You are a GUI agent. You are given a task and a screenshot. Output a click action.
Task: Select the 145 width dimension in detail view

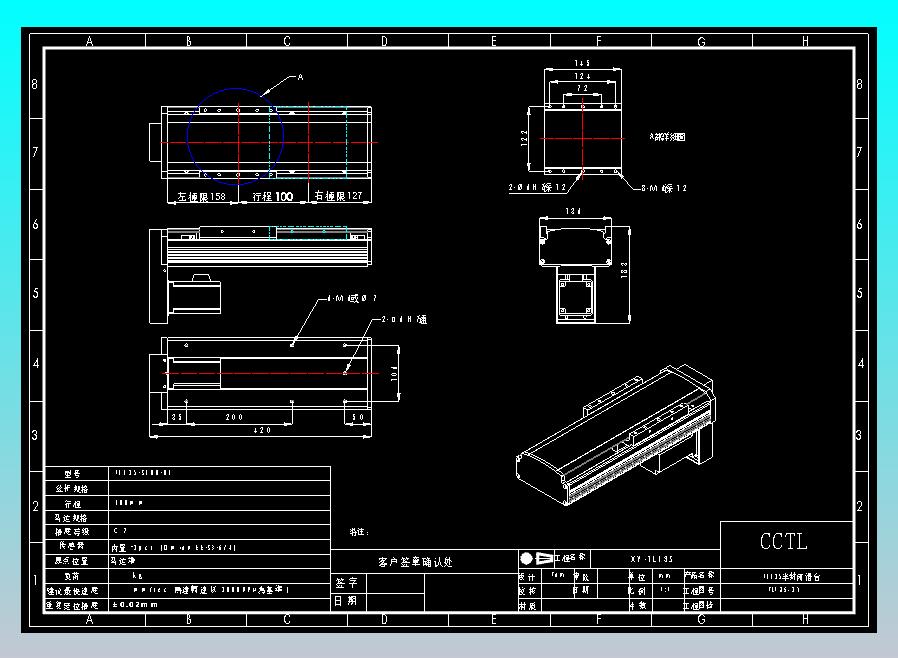[x=582, y=63]
